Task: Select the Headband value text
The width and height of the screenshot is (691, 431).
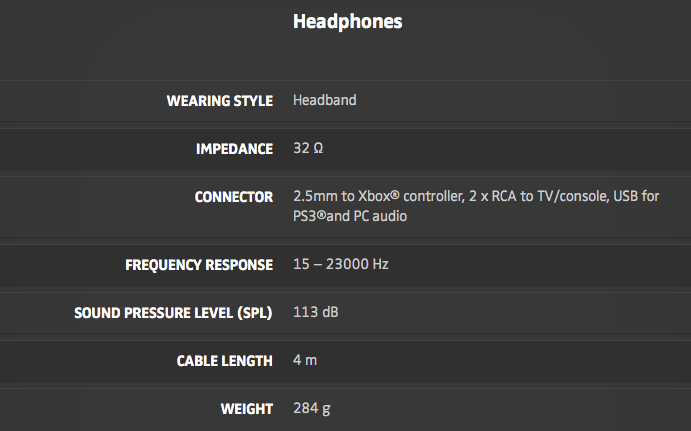Action: click(x=324, y=100)
